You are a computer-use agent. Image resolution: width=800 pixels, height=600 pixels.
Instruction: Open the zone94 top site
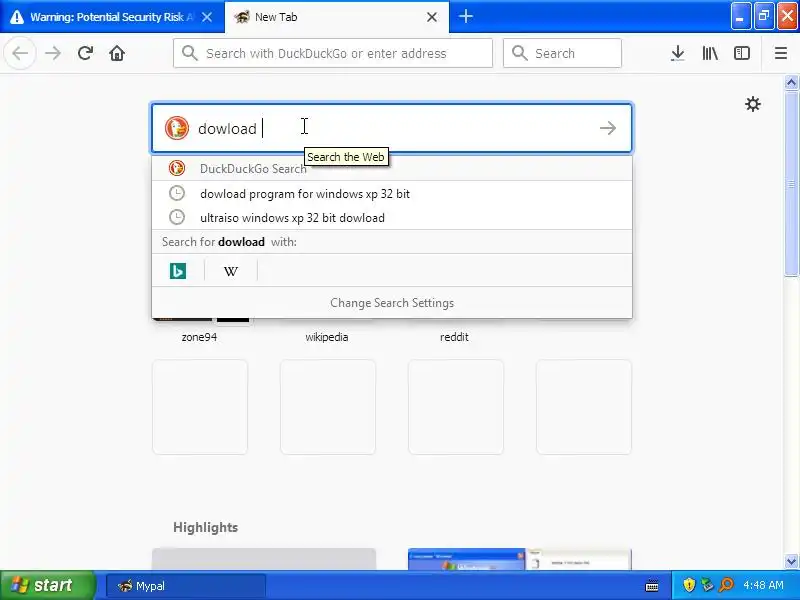tap(199, 337)
